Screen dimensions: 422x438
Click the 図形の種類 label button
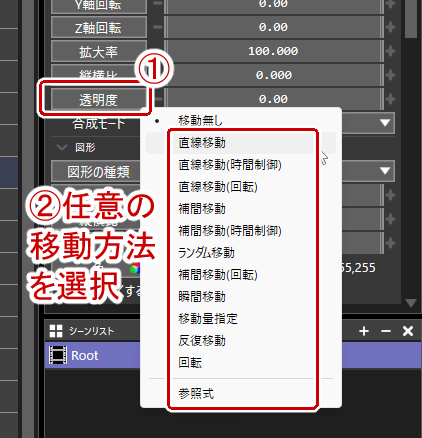click(x=97, y=172)
